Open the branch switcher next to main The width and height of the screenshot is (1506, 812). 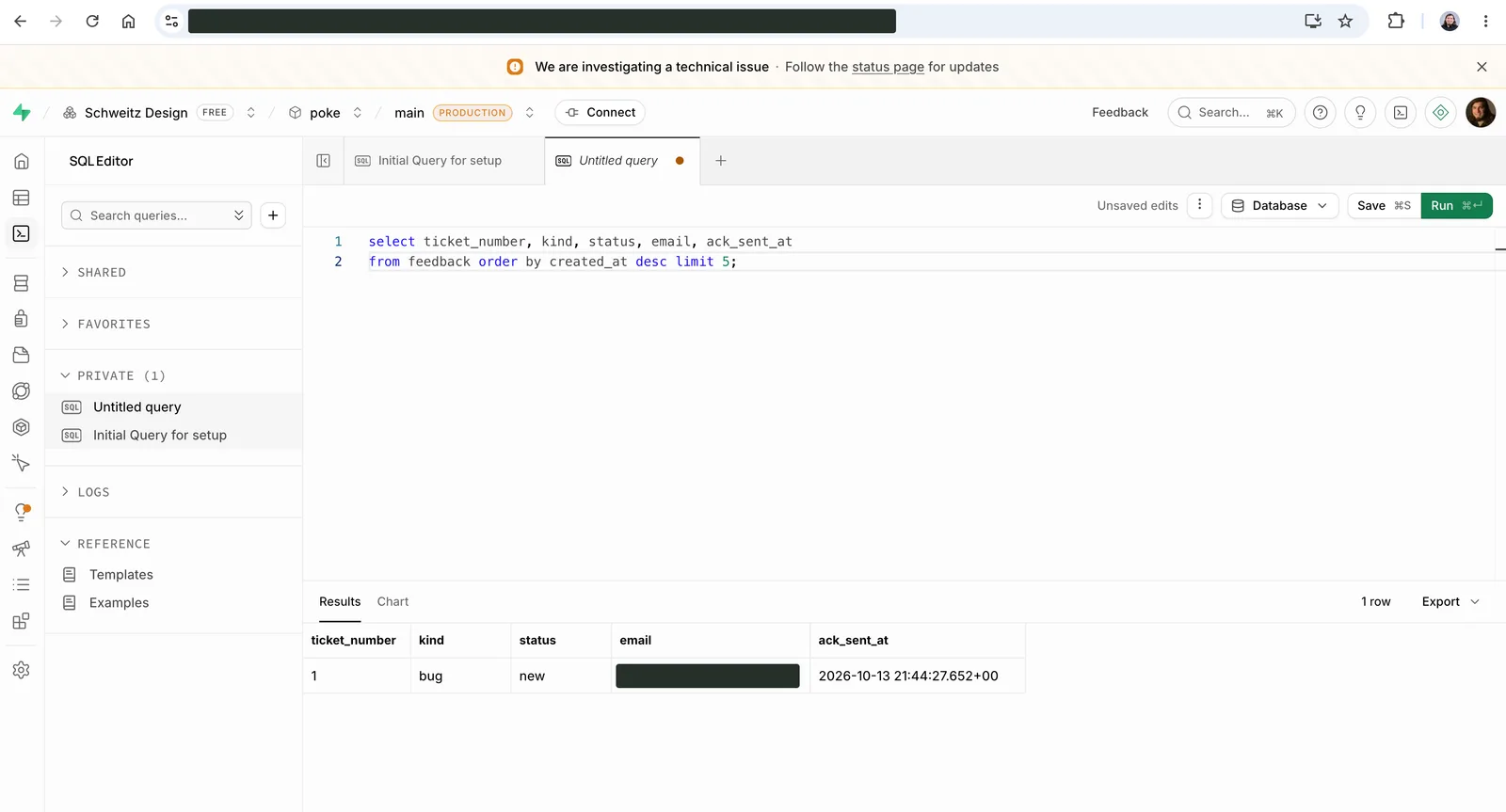click(x=530, y=113)
